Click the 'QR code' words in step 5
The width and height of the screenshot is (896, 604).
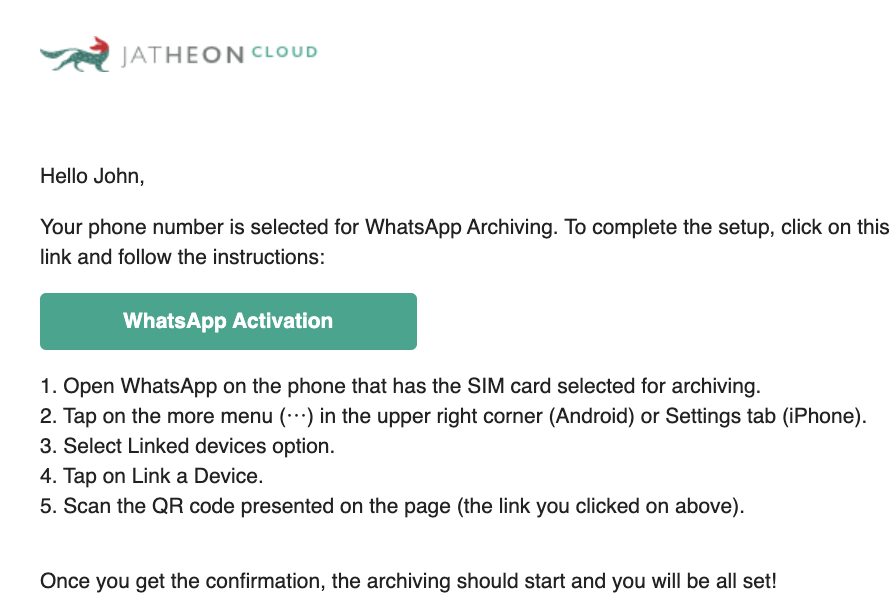click(189, 506)
